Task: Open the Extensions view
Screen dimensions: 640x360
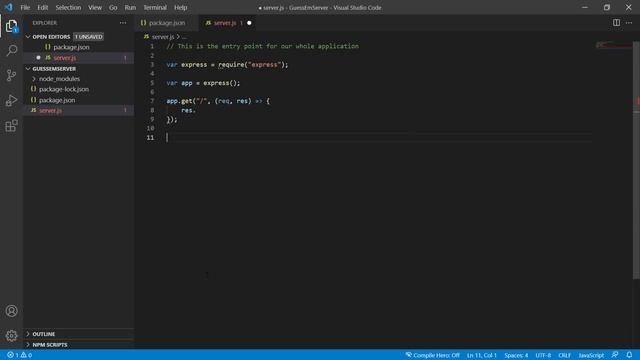Action: coord(11,126)
